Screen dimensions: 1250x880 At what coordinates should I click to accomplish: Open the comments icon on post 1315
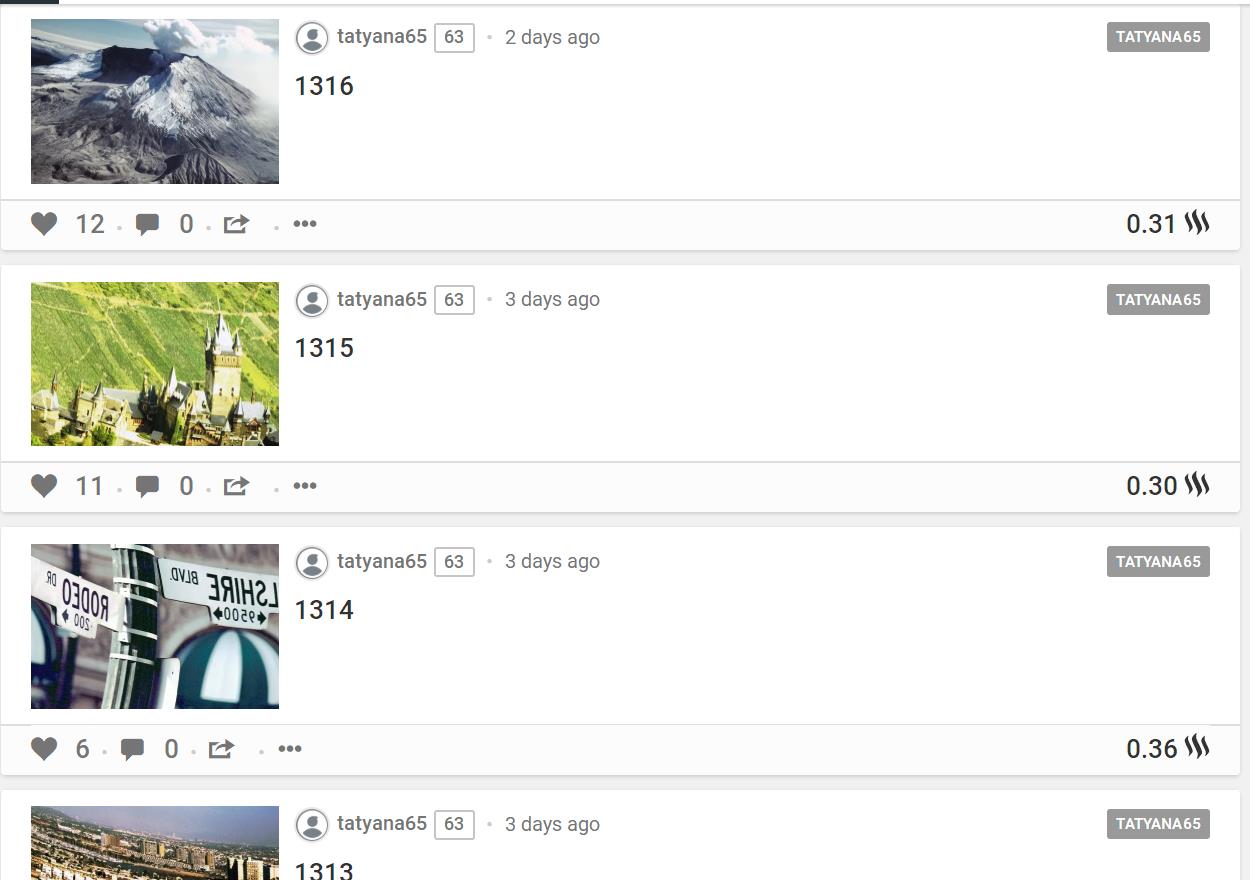coord(147,486)
